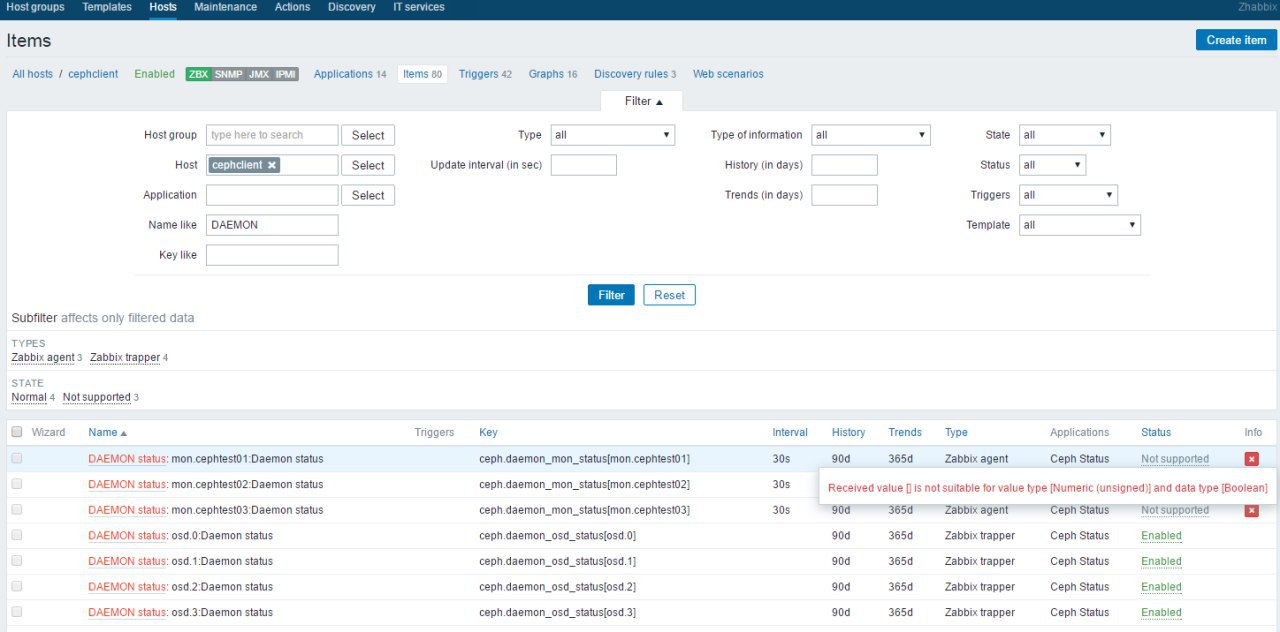Apply the Not supported state subfilter

click(96, 398)
